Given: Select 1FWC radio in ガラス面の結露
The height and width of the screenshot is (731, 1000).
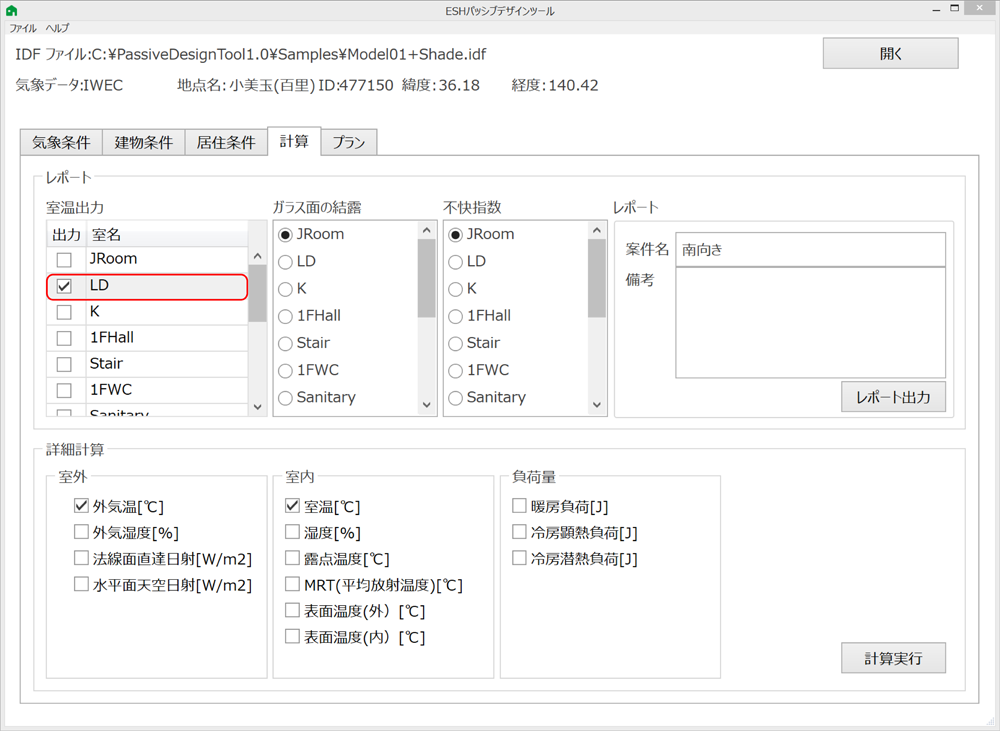Looking at the screenshot, I should (285, 371).
